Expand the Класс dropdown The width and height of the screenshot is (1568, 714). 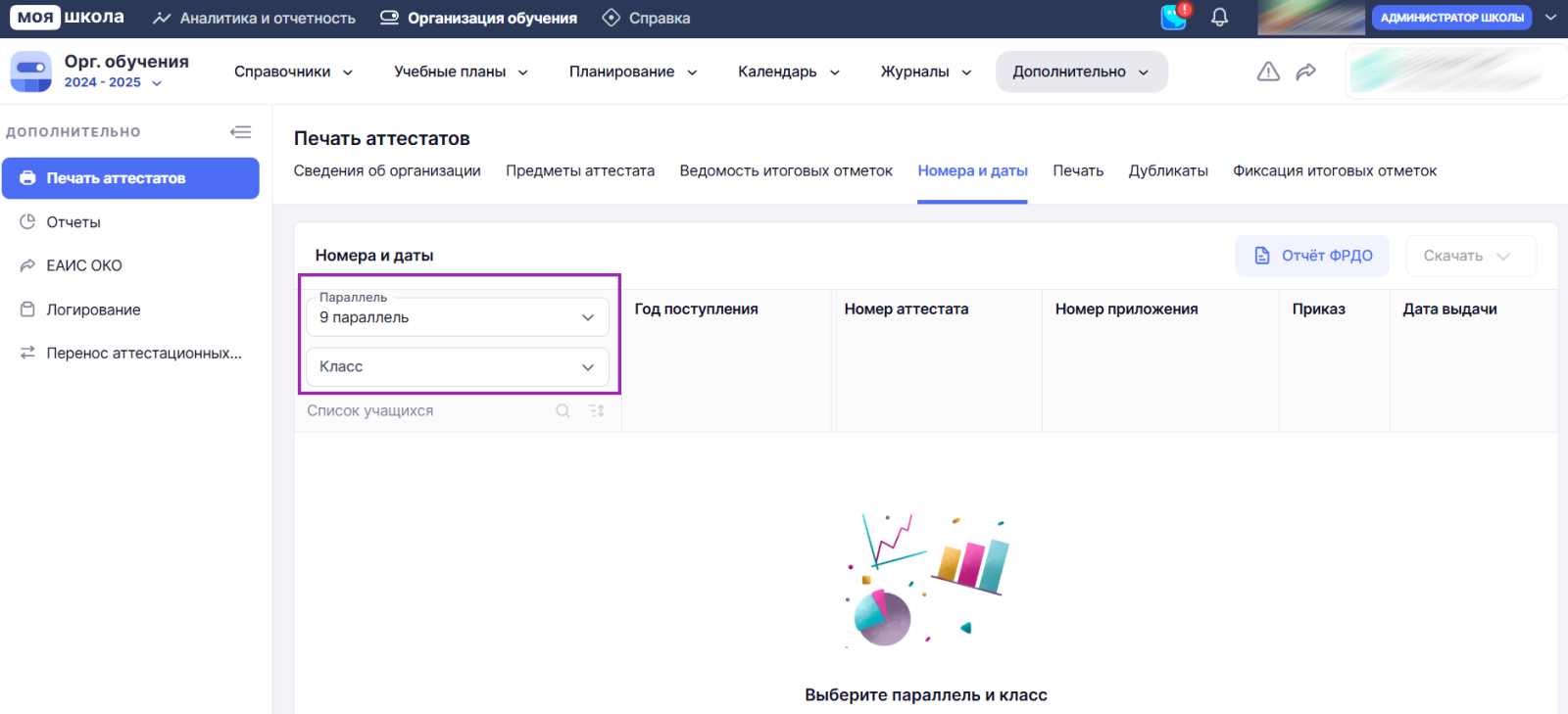pyautogui.click(x=458, y=367)
